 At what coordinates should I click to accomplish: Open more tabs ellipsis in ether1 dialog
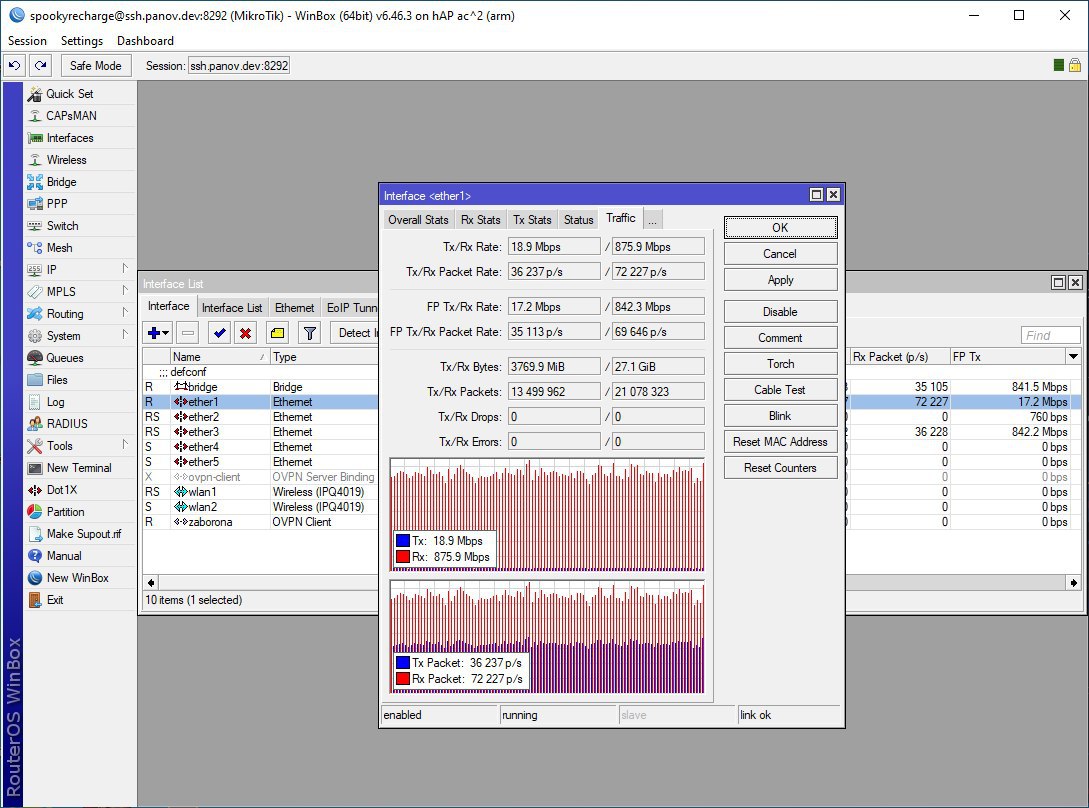(652, 220)
